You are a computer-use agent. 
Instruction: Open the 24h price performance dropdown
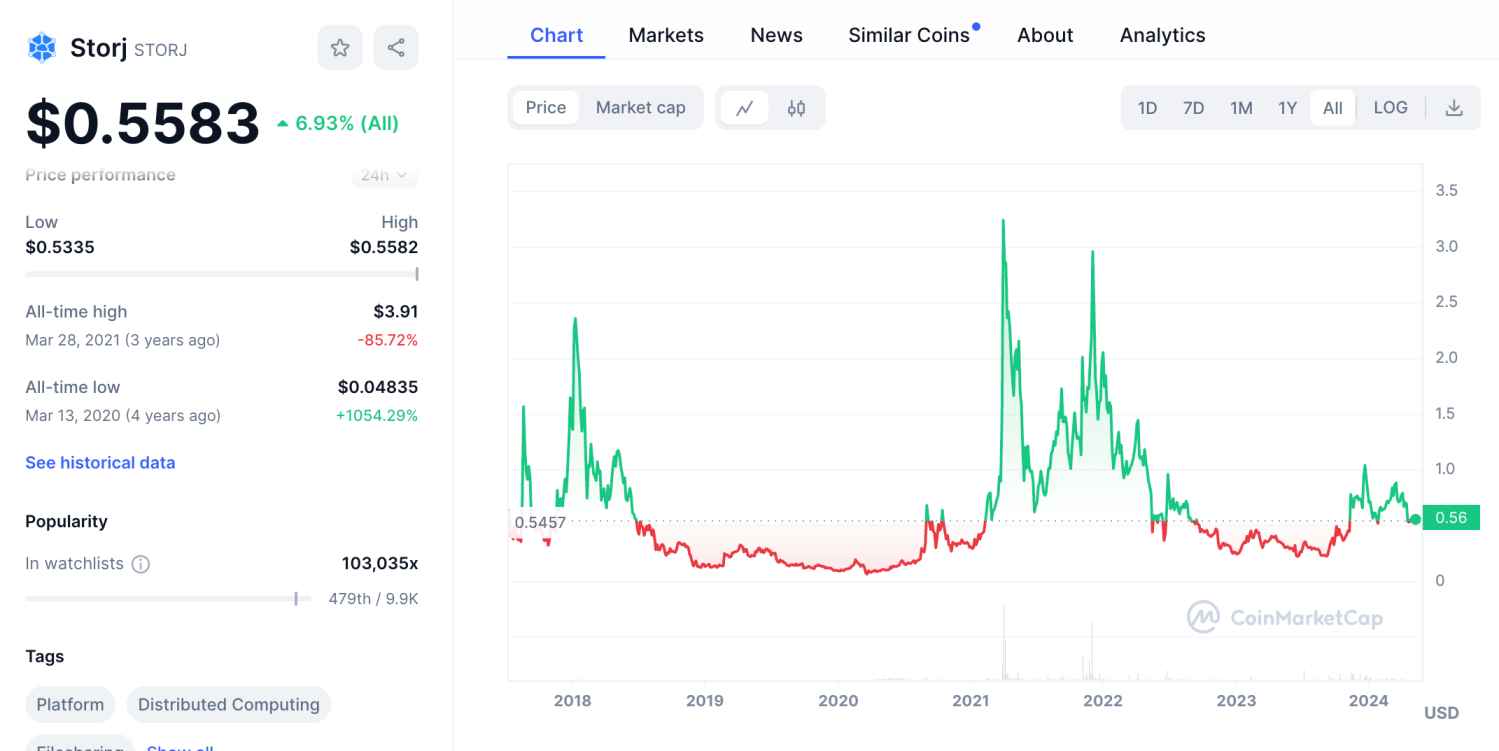pos(385,175)
